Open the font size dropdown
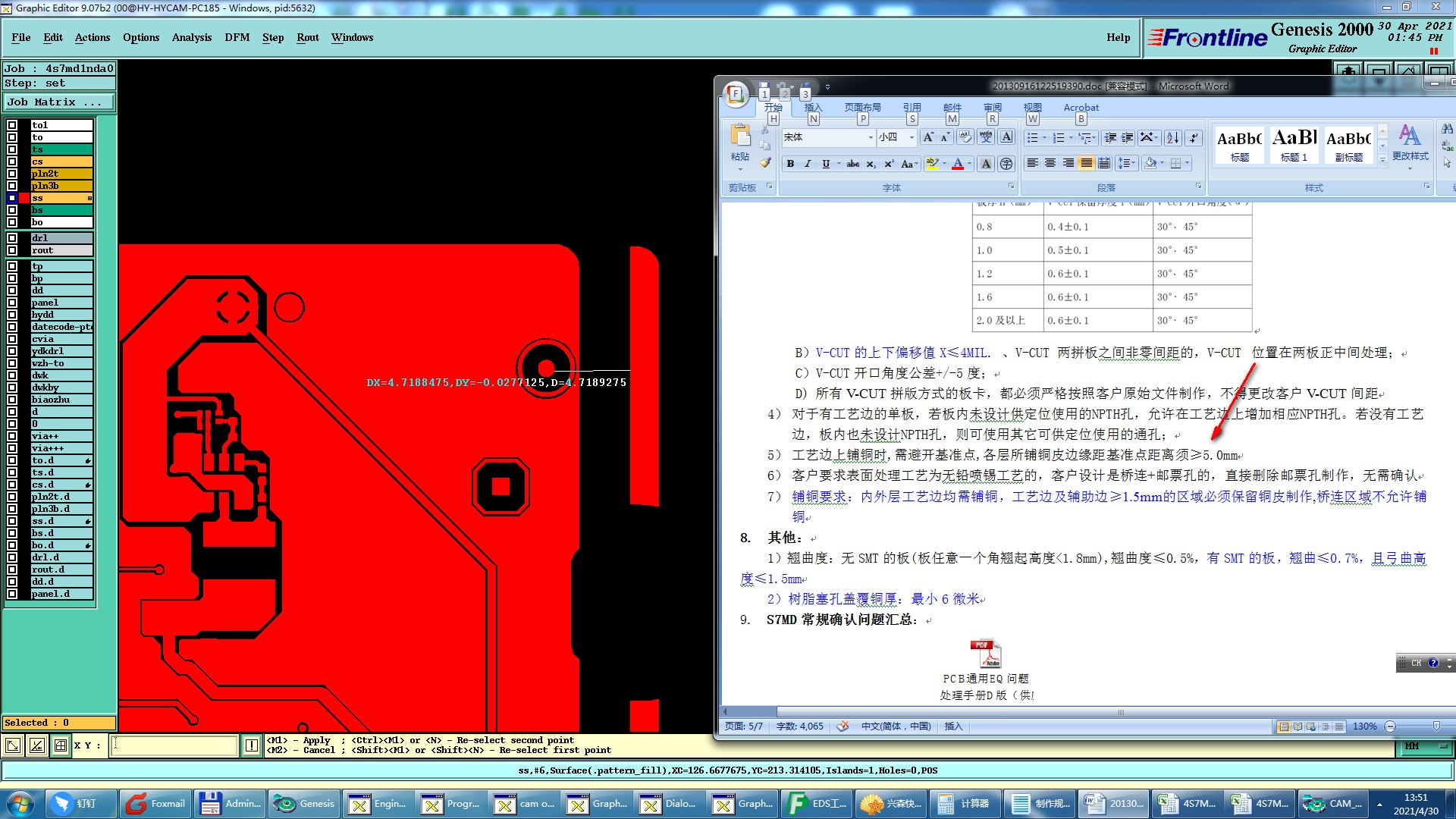Screen dimensions: 1456x819 point(912,138)
